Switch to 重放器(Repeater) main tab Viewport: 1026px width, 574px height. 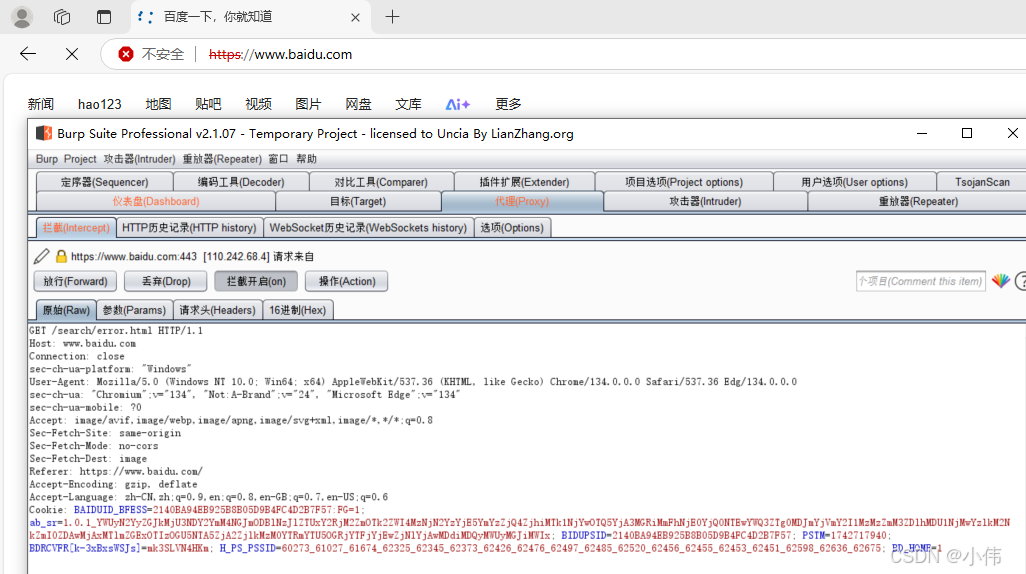pos(918,202)
